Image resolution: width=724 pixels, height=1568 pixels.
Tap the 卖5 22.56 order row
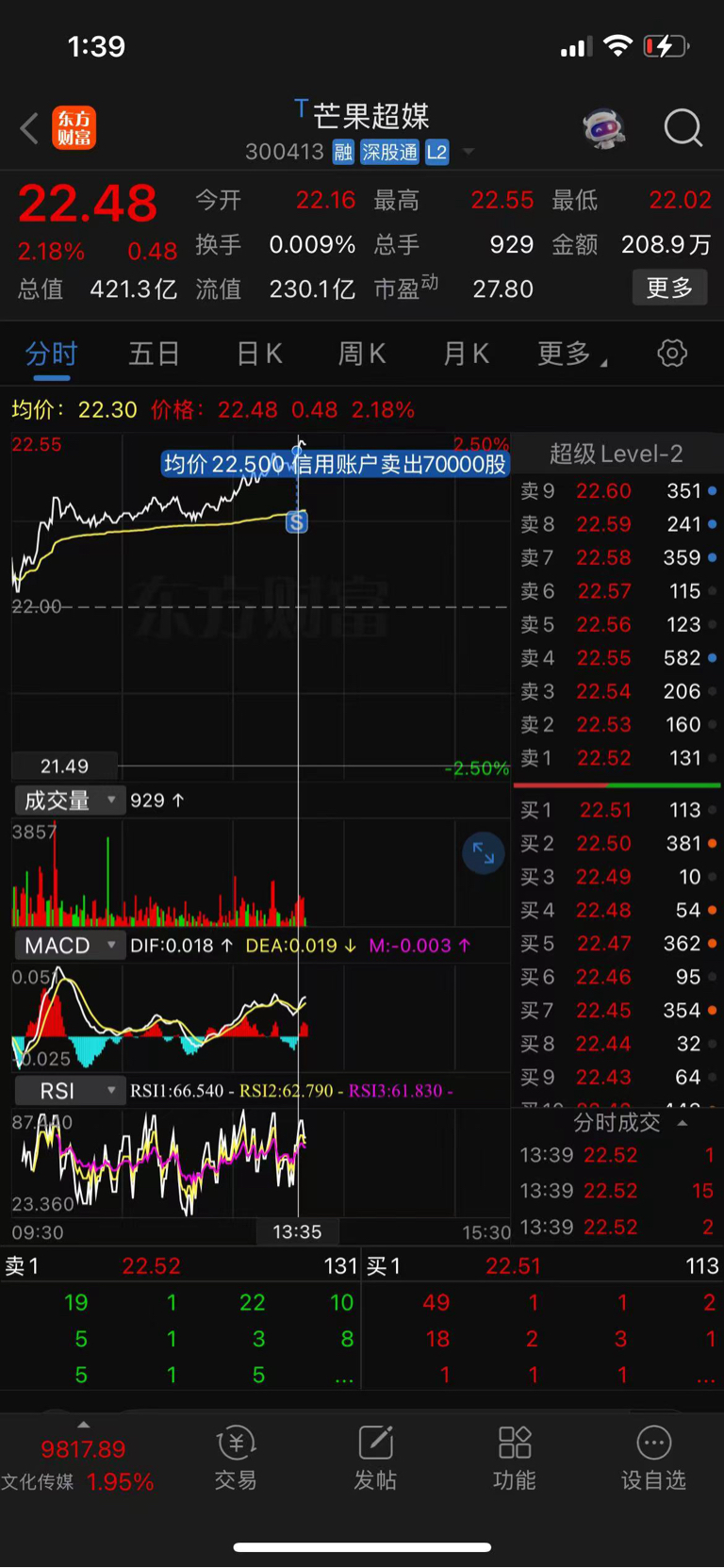617,625
